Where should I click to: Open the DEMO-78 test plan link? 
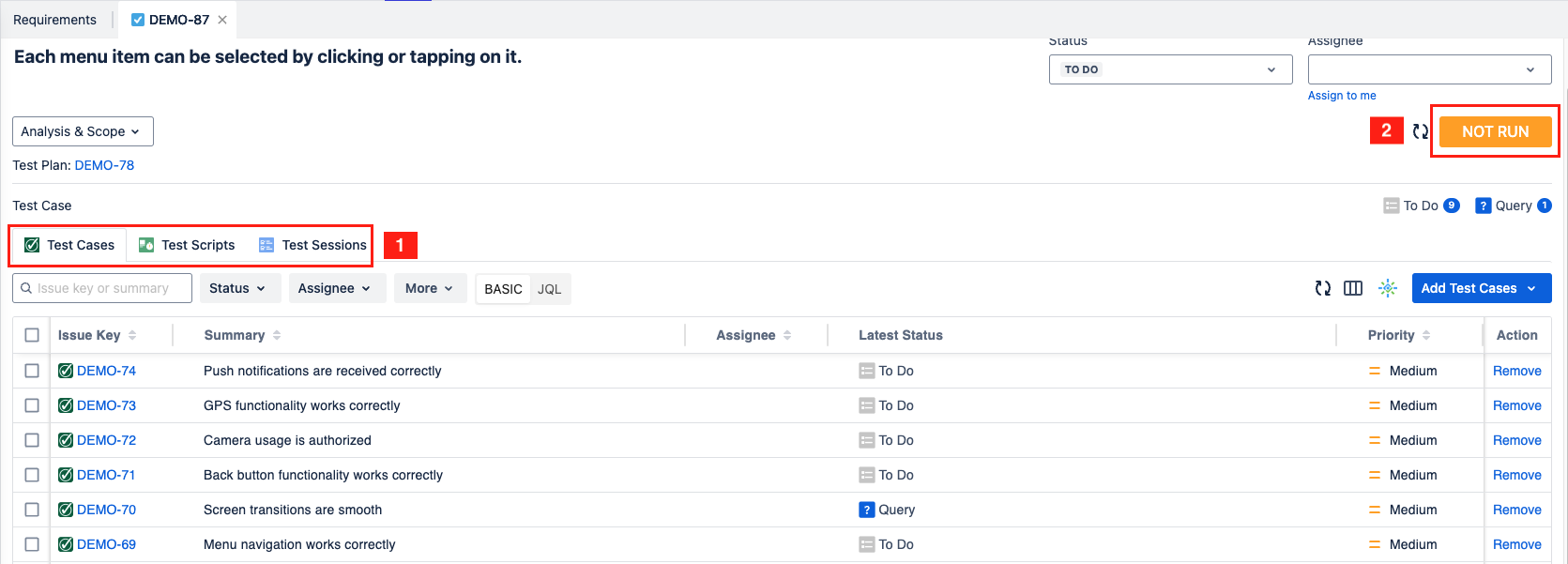104,165
